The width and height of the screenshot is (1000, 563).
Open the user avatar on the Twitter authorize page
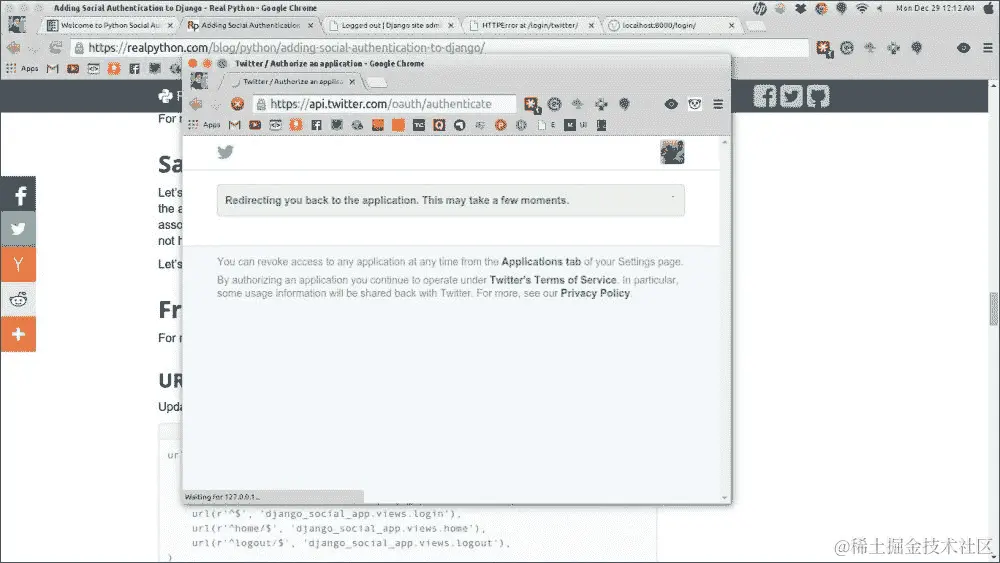(x=672, y=152)
